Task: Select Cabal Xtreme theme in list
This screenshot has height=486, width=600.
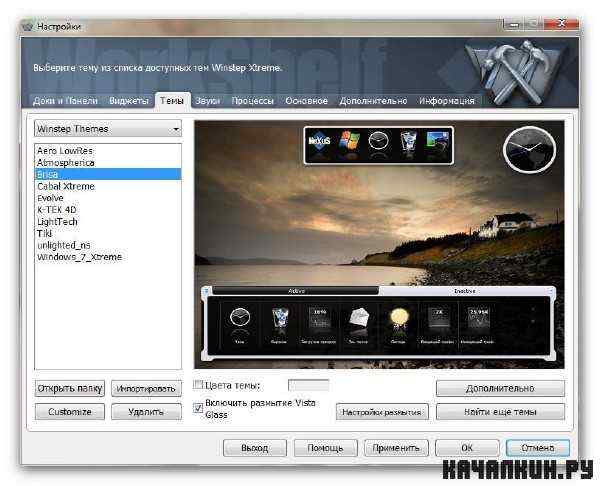Action: pyautogui.click(x=108, y=186)
